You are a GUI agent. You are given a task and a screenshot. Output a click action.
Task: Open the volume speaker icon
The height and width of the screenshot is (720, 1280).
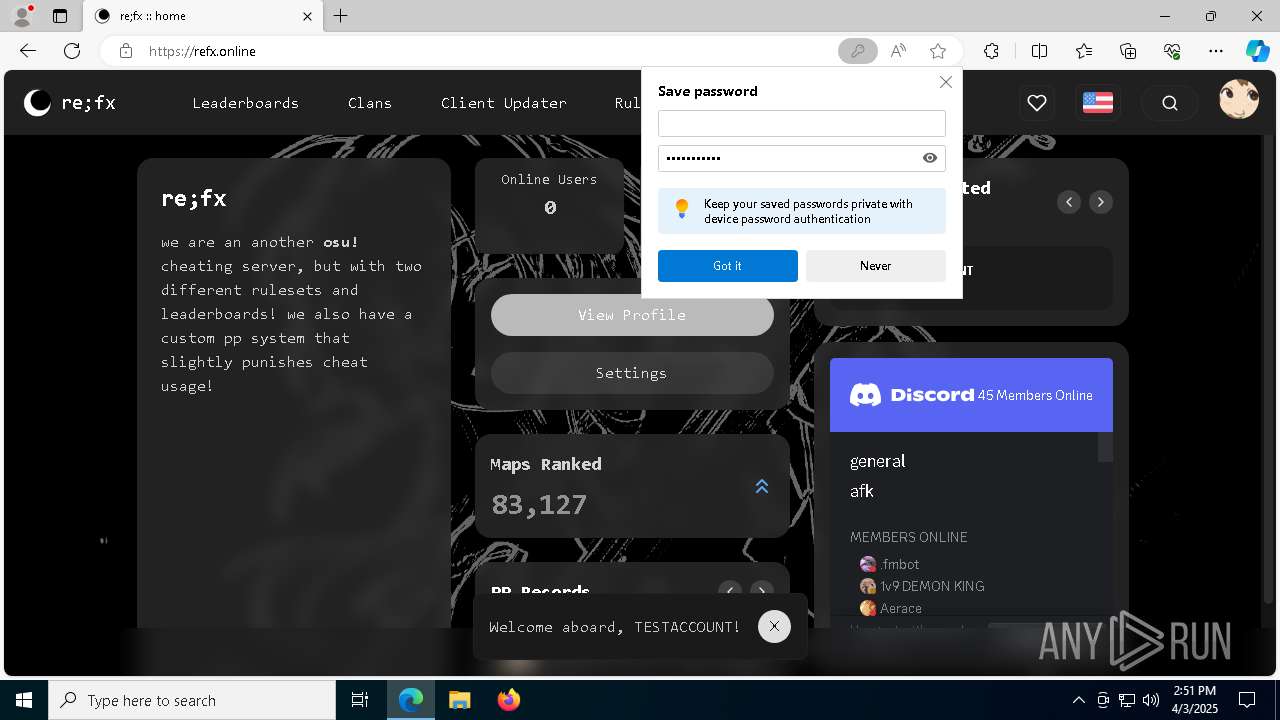click(1151, 700)
